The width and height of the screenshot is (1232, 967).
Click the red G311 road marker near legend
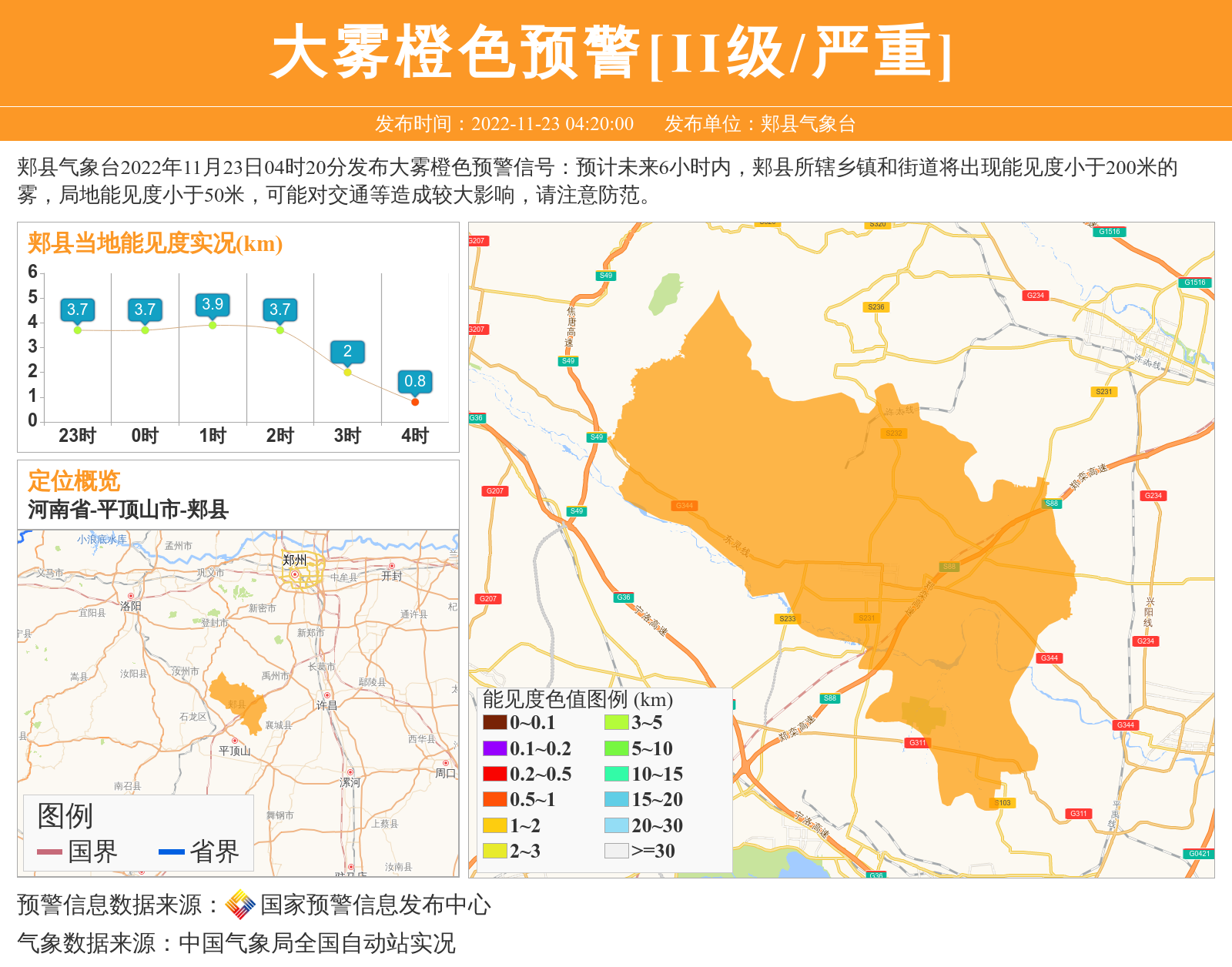917,743
